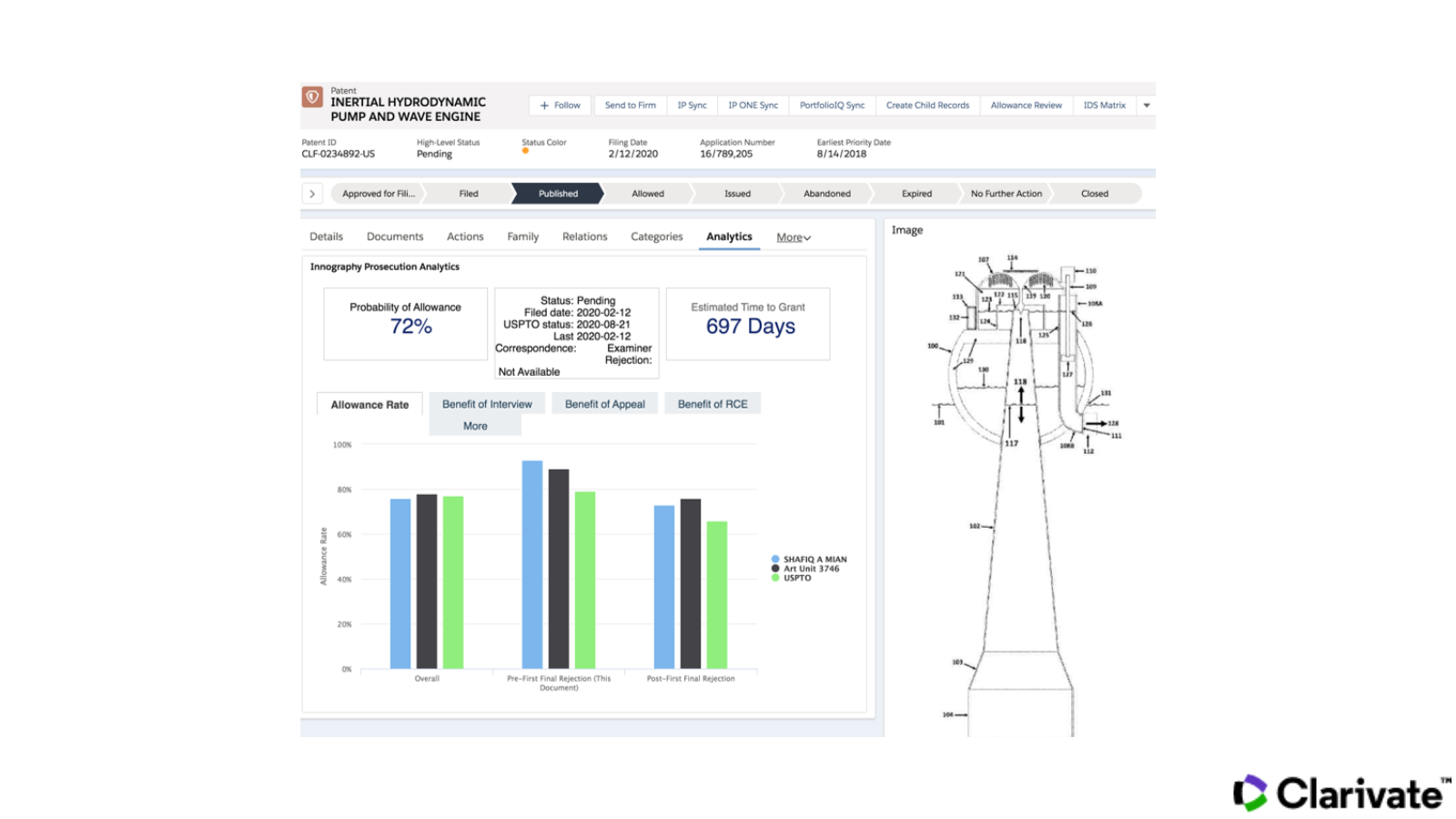Select the Expired stage
This screenshot has height=819, width=1456.
[x=916, y=194]
